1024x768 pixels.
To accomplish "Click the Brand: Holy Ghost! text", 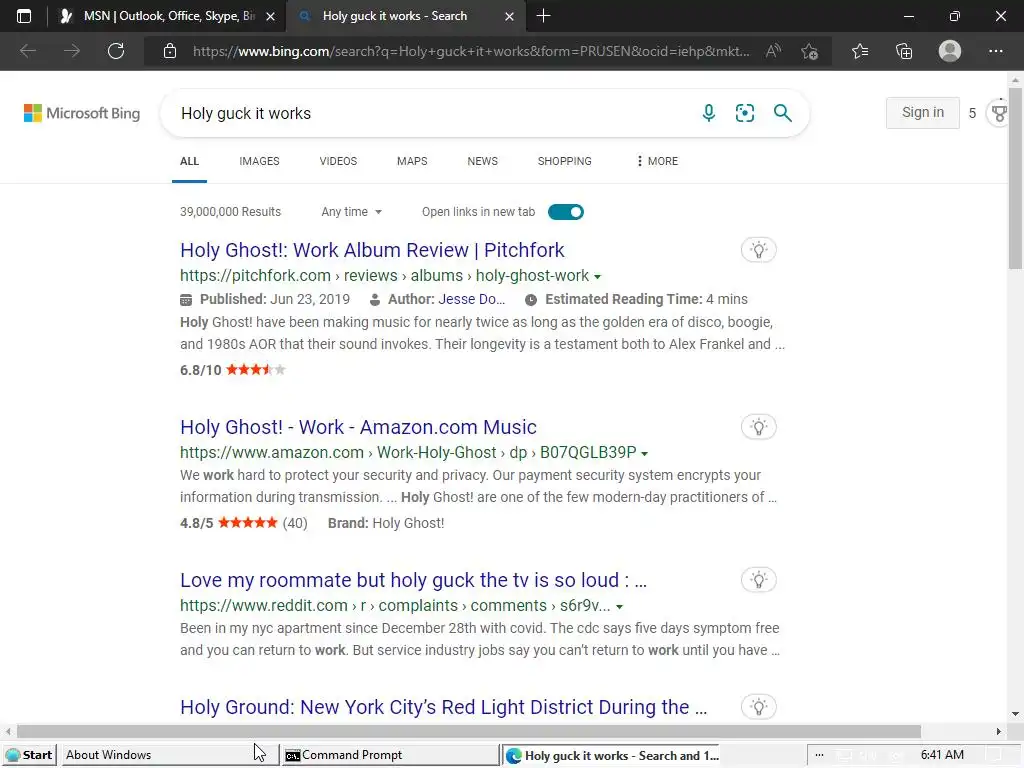I will (386, 523).
